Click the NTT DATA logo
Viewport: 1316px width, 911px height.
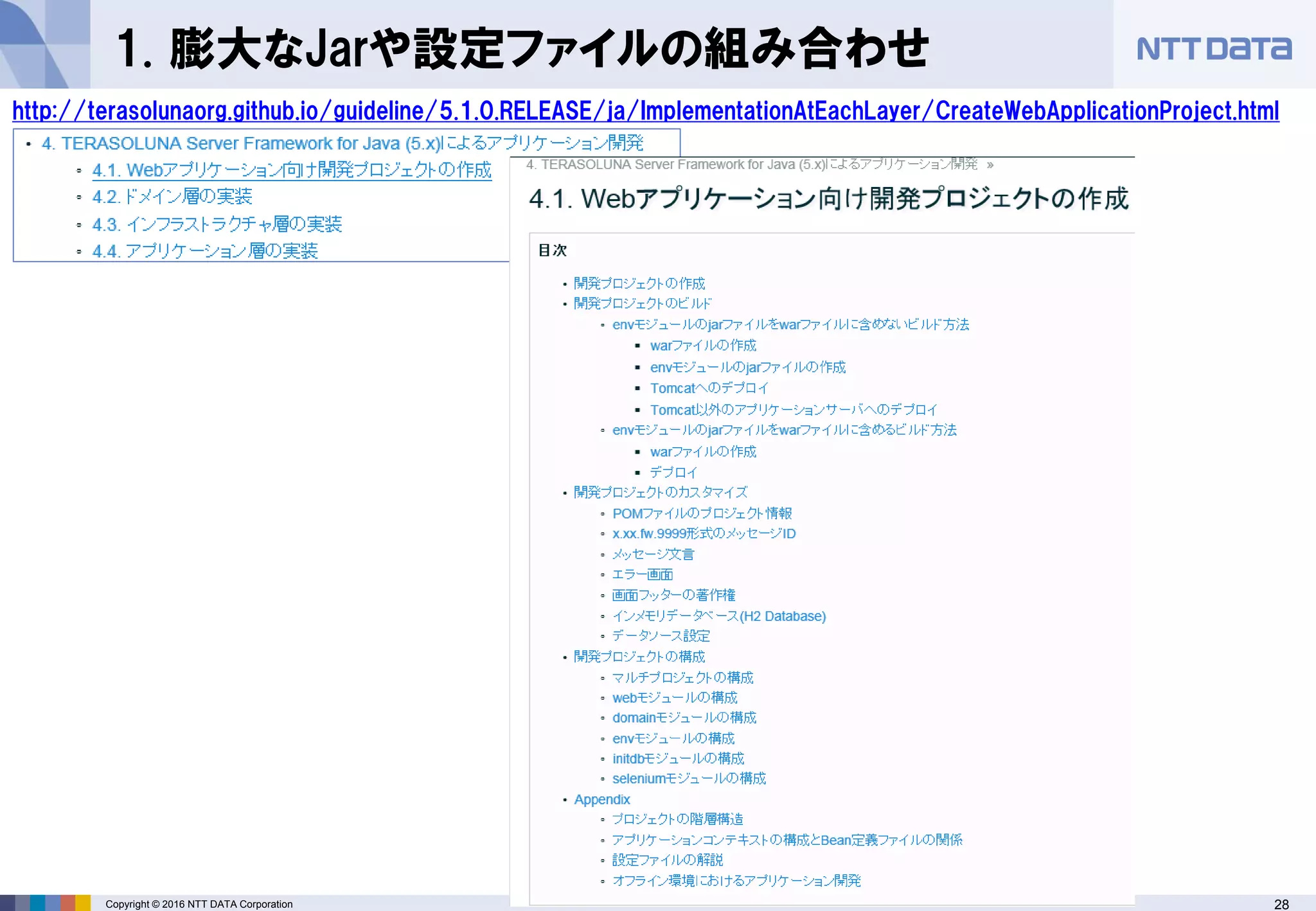pyautogui.click(x=1214, y=48)
